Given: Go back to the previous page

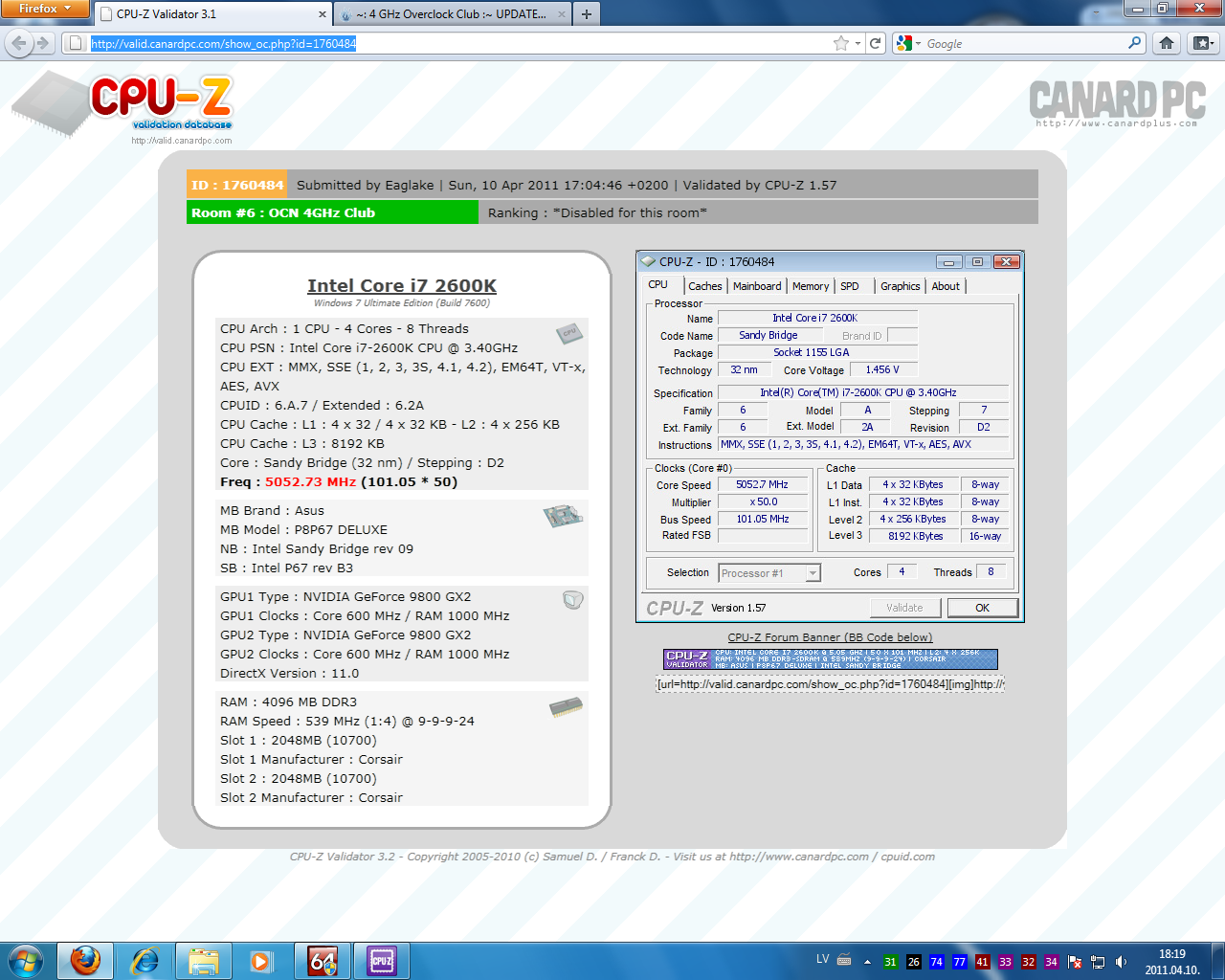Looking at the screenshot, I should [x=19, y=43].
